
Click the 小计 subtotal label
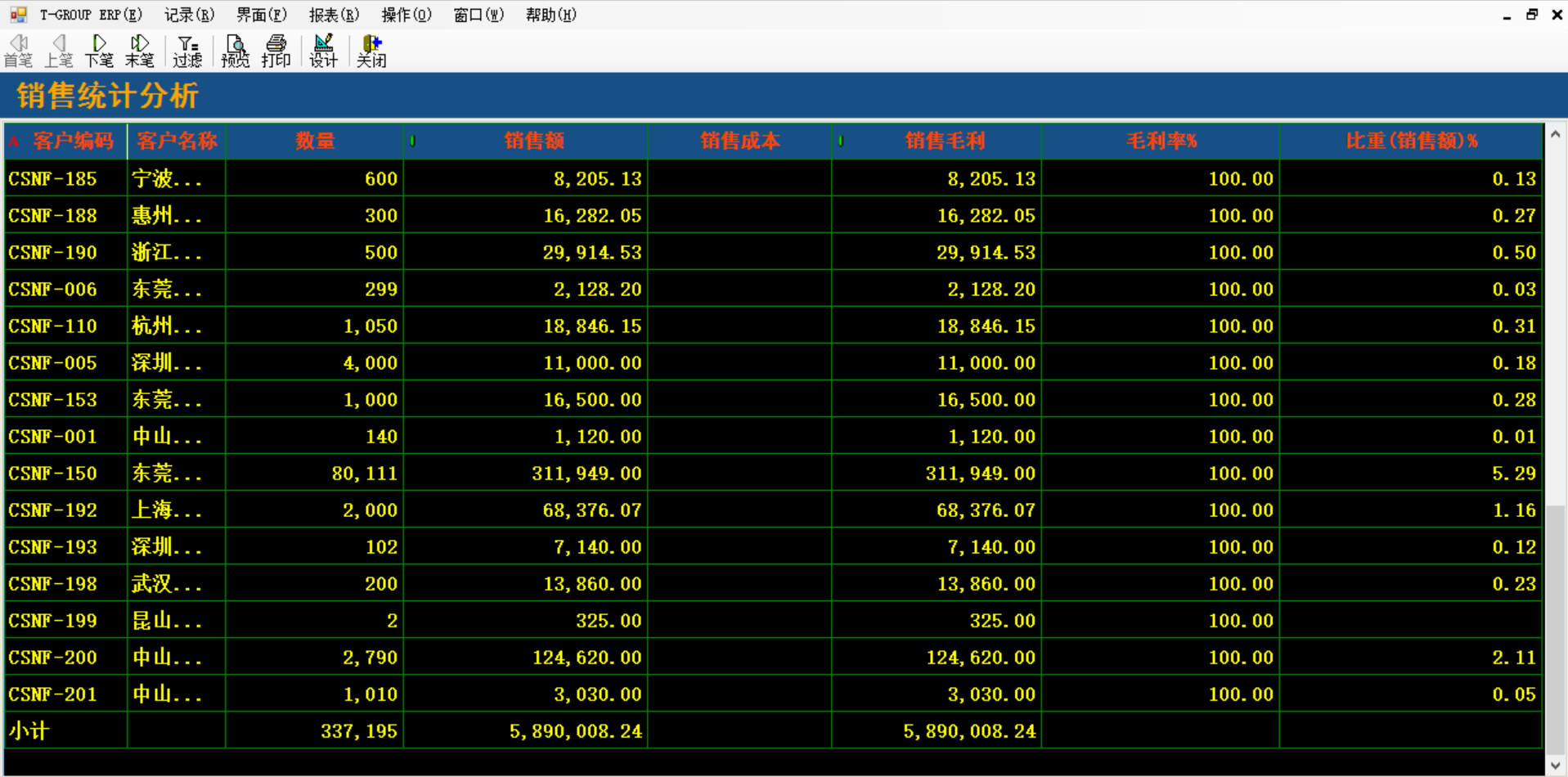[29, 731]
